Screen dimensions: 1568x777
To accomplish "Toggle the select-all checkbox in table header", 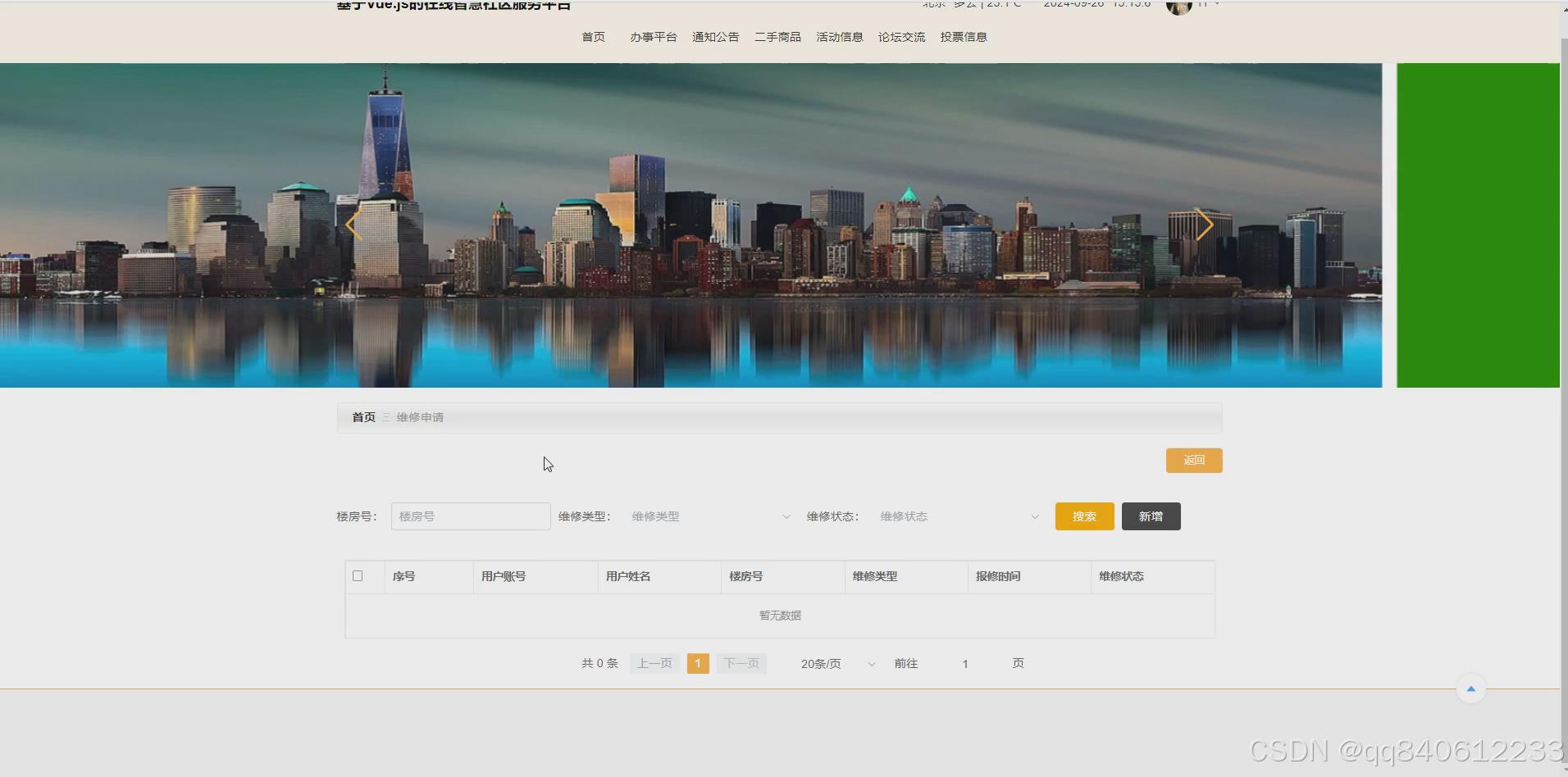I will point(358,576).
